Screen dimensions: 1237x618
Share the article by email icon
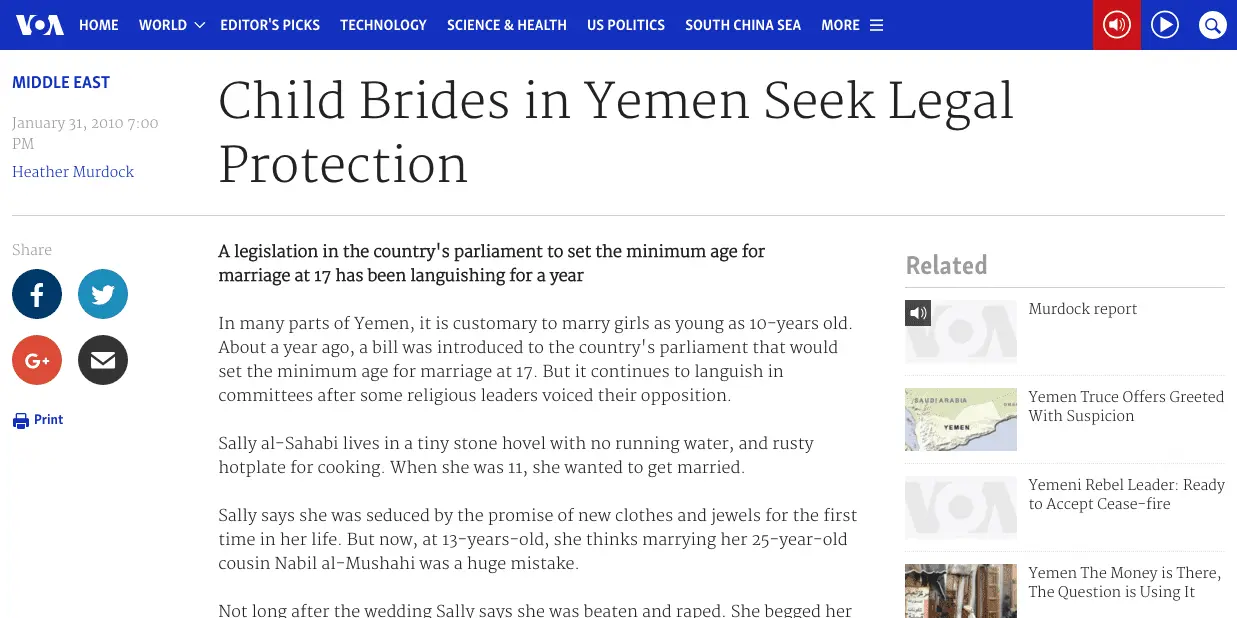click(x=103, y=360)
